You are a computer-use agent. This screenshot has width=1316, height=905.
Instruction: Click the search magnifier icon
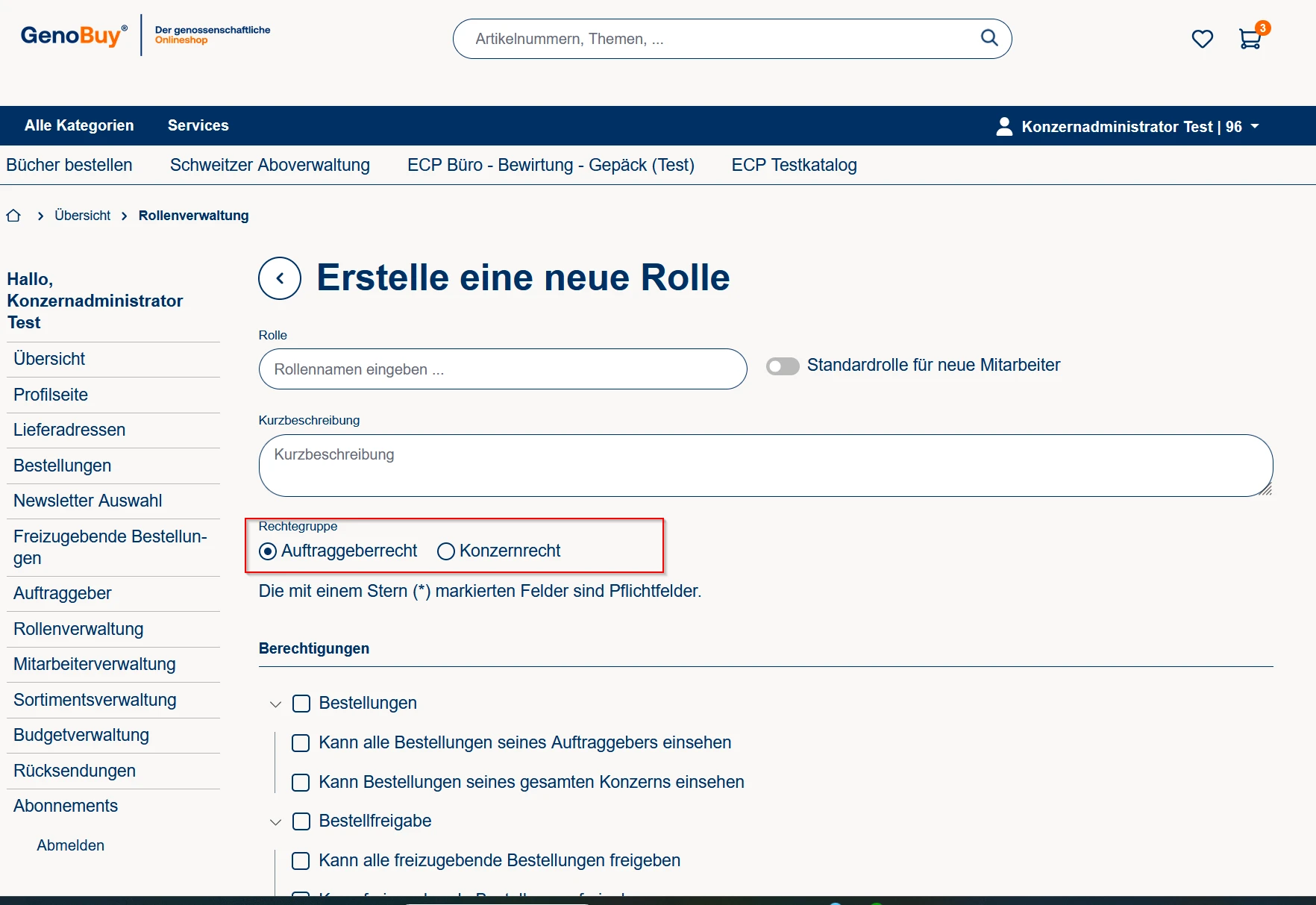point(988,38)
